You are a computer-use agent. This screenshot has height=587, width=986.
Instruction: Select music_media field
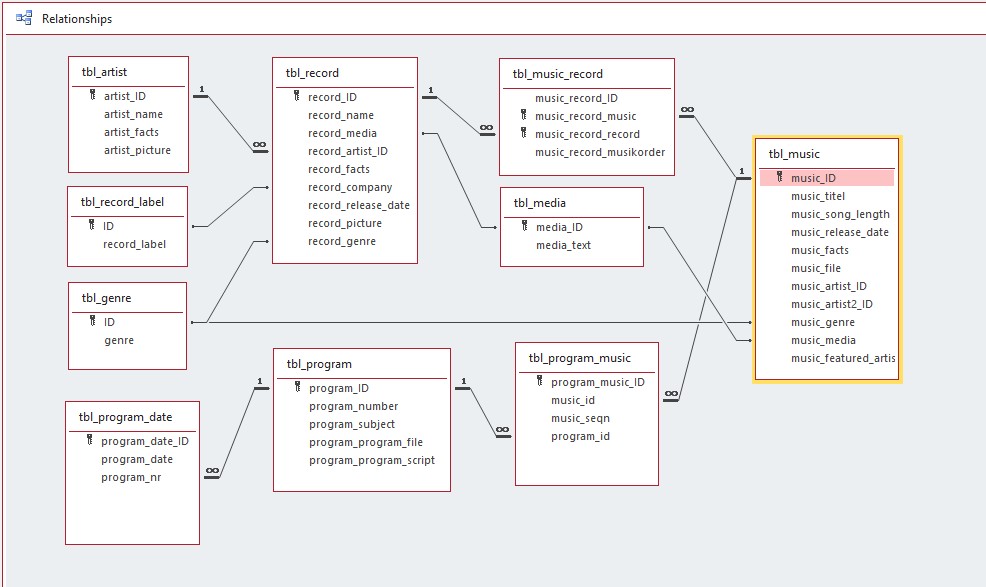[x=823, y=340]
